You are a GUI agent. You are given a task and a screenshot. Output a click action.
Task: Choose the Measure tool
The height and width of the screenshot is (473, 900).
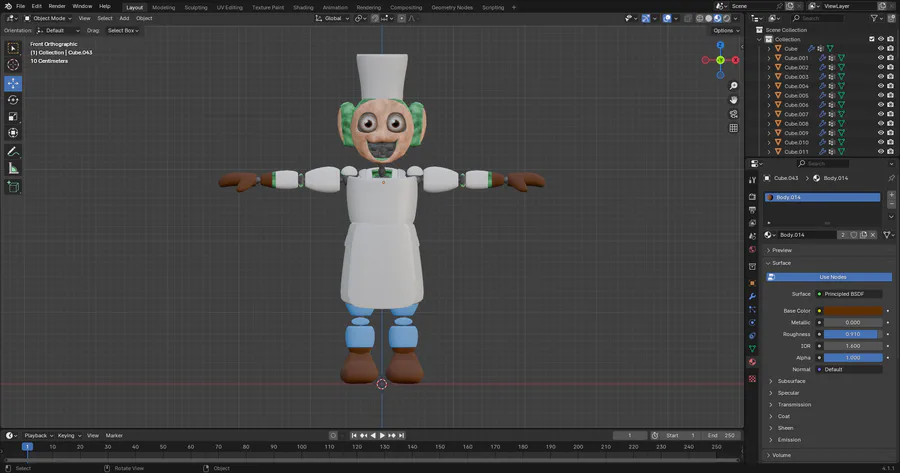tap(14, 169)
